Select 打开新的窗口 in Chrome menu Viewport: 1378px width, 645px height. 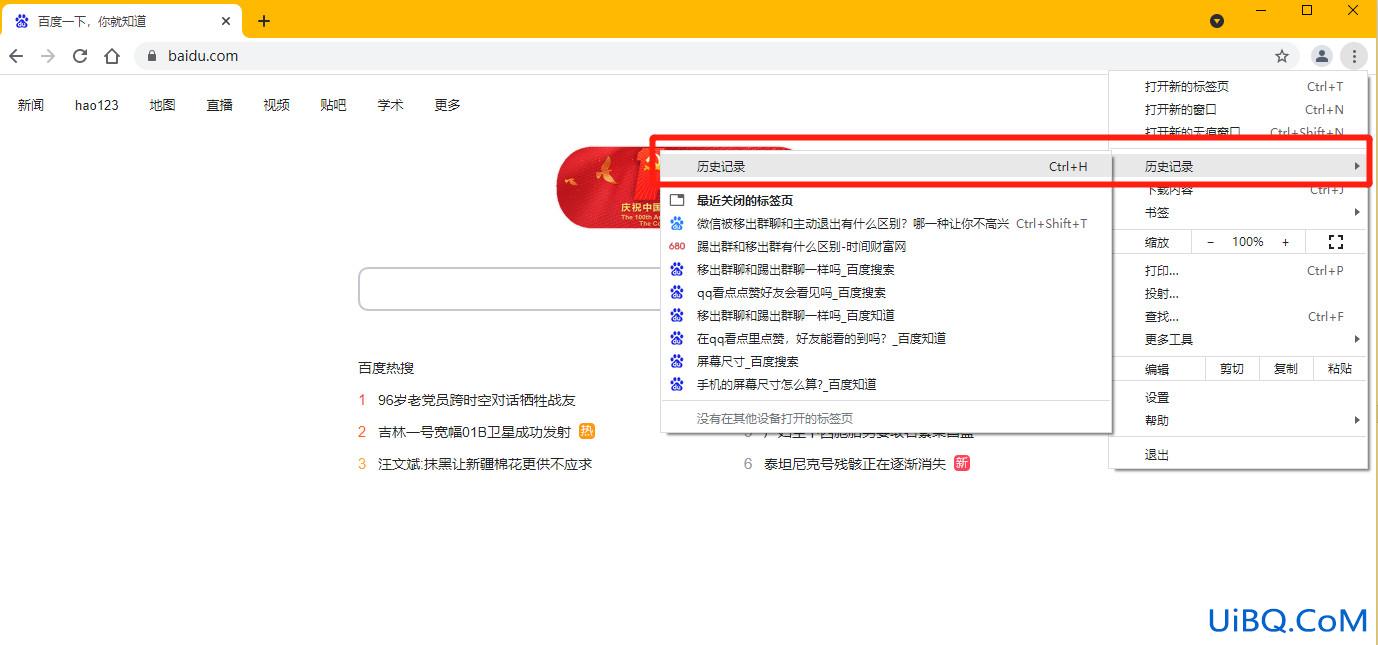(1238, 110)
